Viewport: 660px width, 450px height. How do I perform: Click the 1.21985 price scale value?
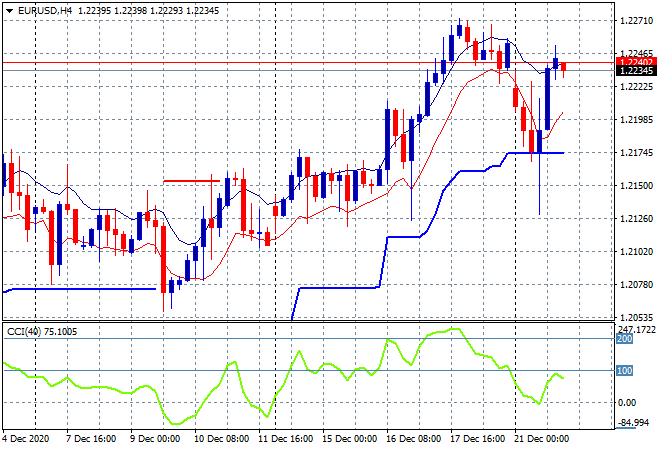pyautogui.click(x=636, y=120)
